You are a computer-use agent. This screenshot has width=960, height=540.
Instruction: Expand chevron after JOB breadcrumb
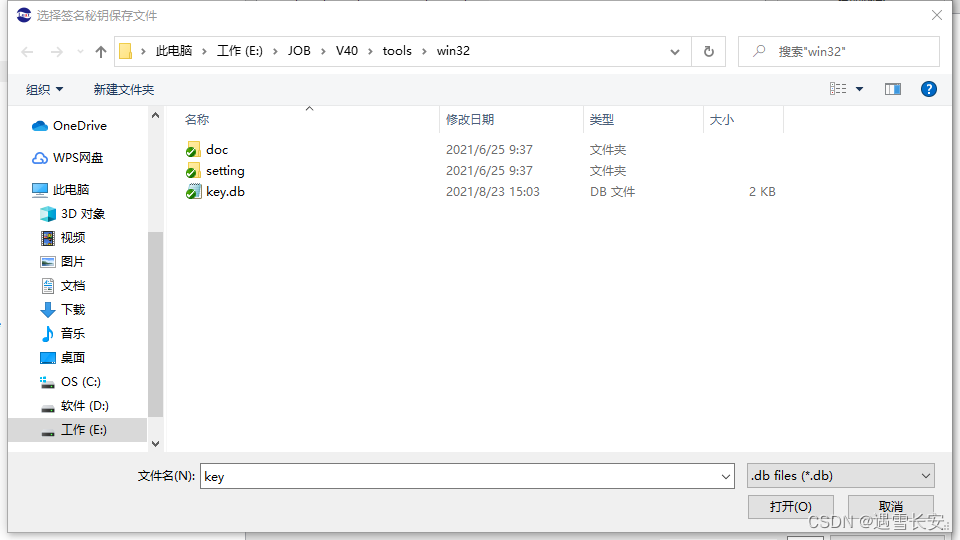[323, 51]
